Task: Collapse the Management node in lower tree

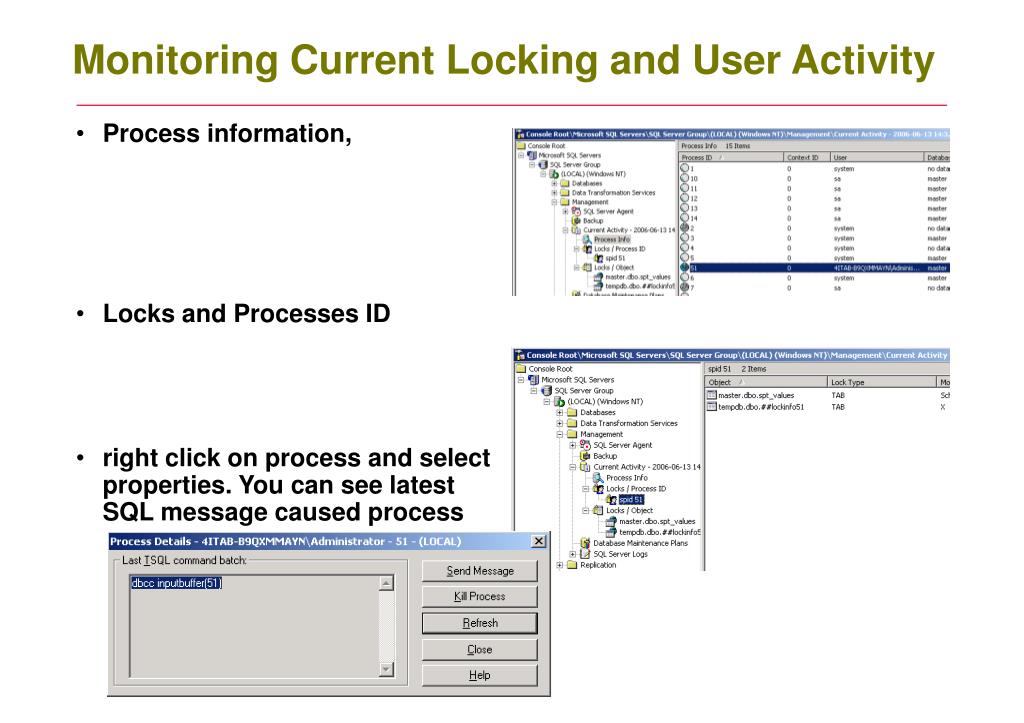Action: tap(560, 434)
